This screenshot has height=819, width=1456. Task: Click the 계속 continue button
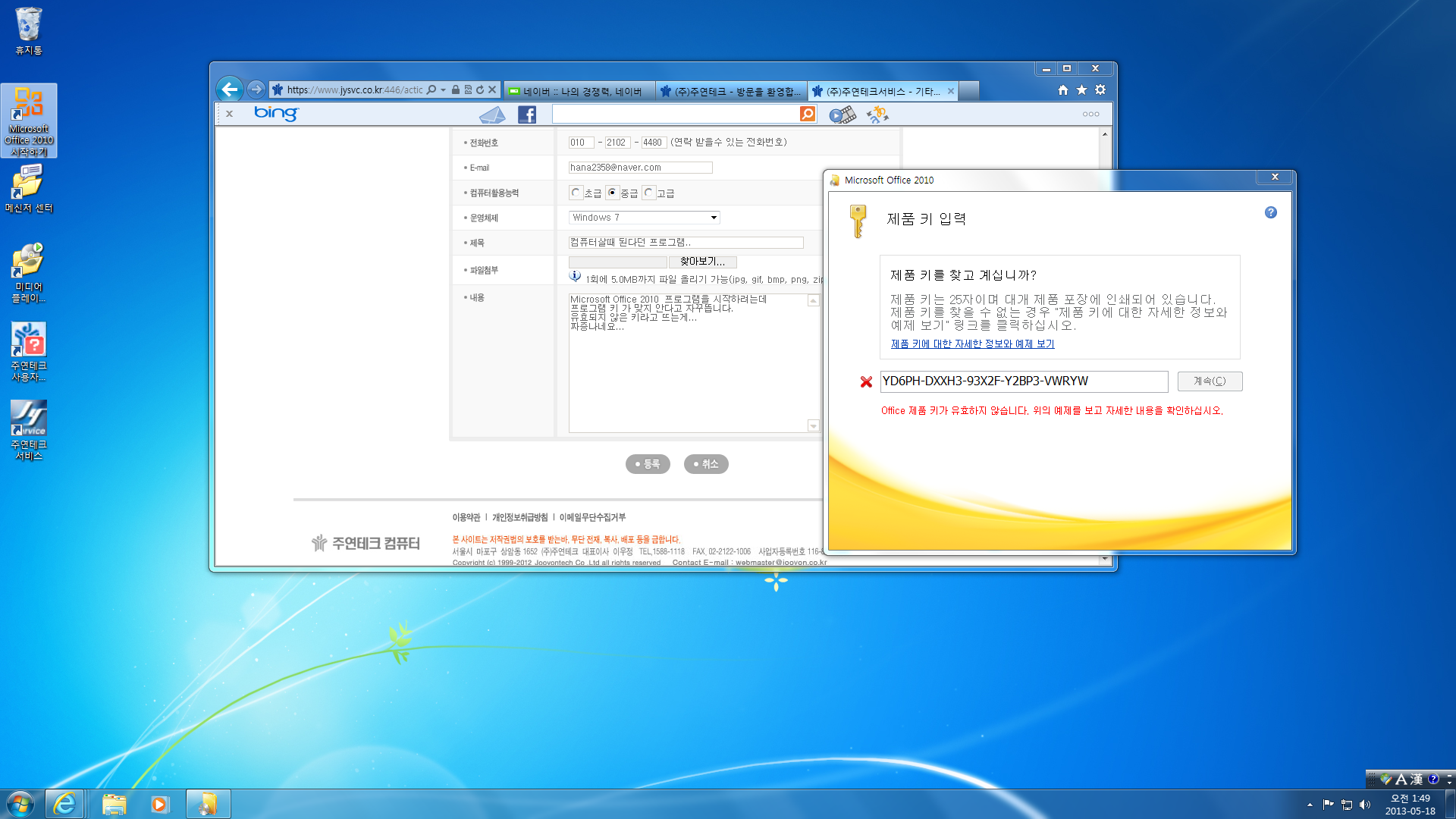pyautogui.click(x=1210, y=381)
